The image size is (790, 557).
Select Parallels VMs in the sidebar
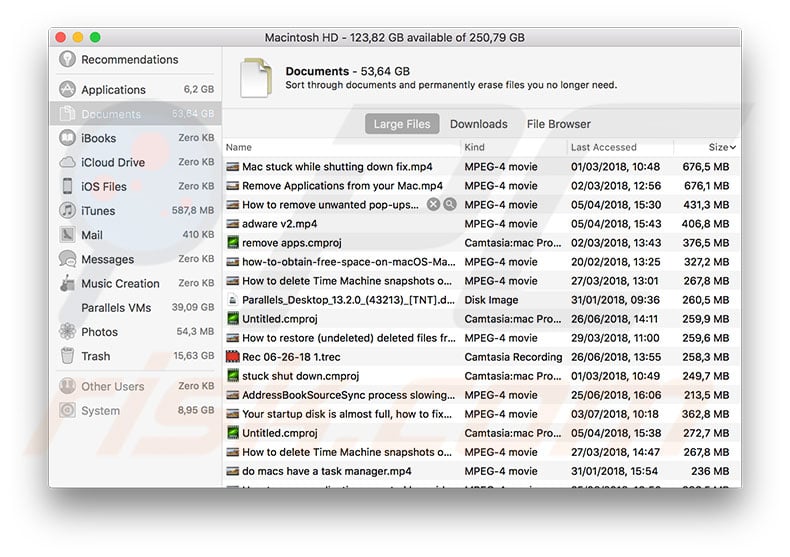(x=116, y=308)
